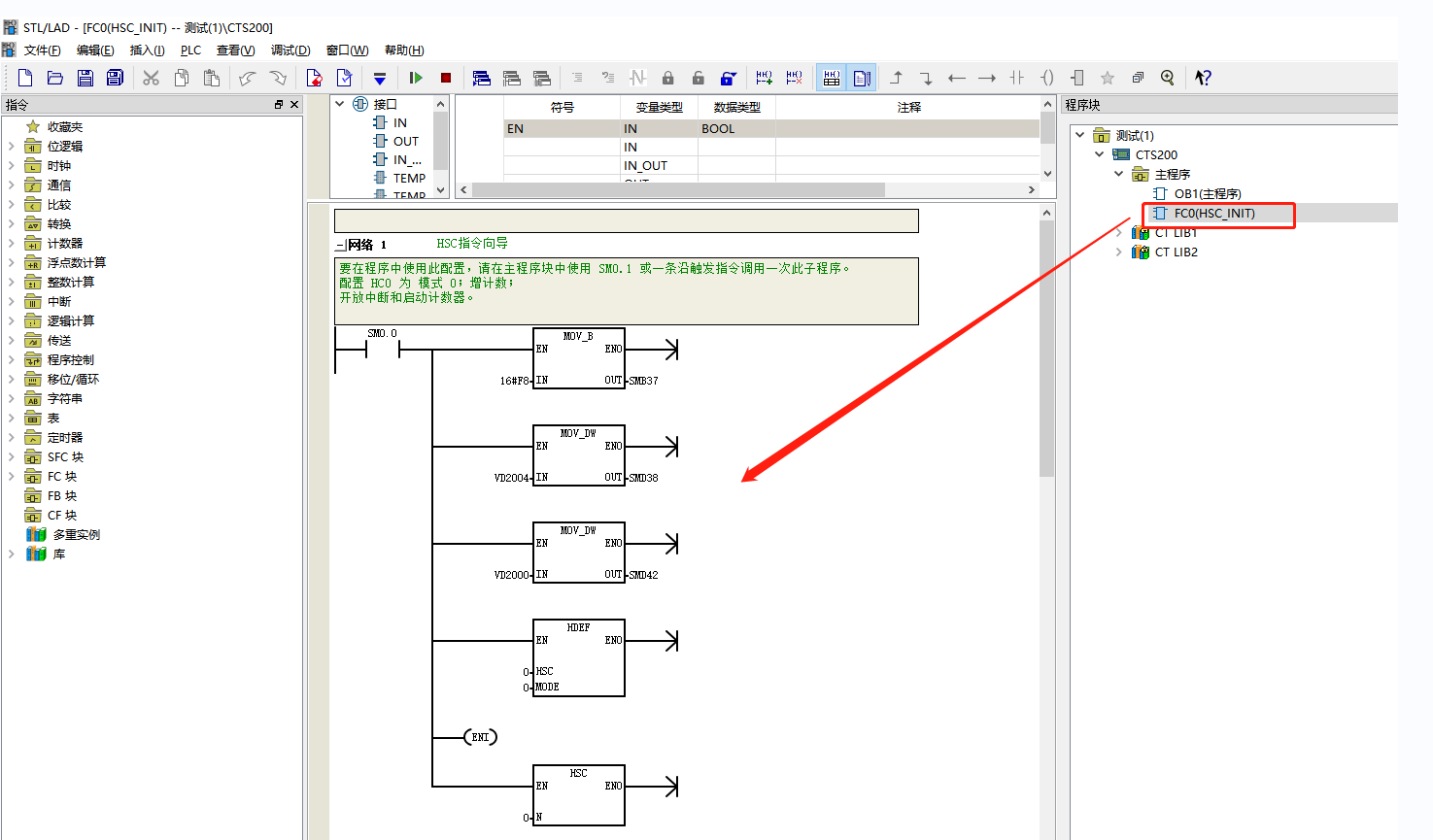
Task: Expand the FC 块 folder
Action: coord(11,477)
